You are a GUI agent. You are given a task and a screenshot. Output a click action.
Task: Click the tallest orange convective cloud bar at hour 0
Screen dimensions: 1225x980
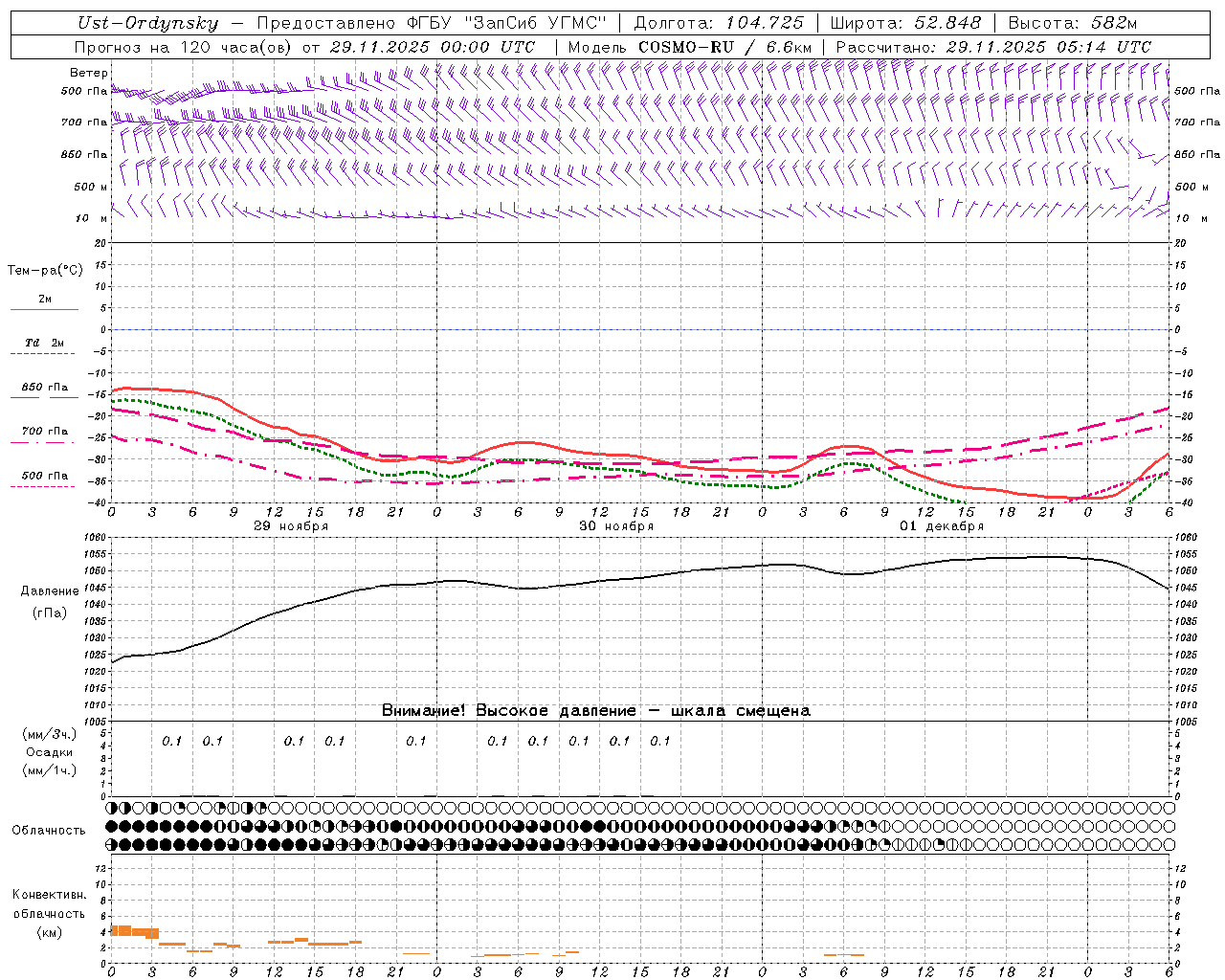121,930
